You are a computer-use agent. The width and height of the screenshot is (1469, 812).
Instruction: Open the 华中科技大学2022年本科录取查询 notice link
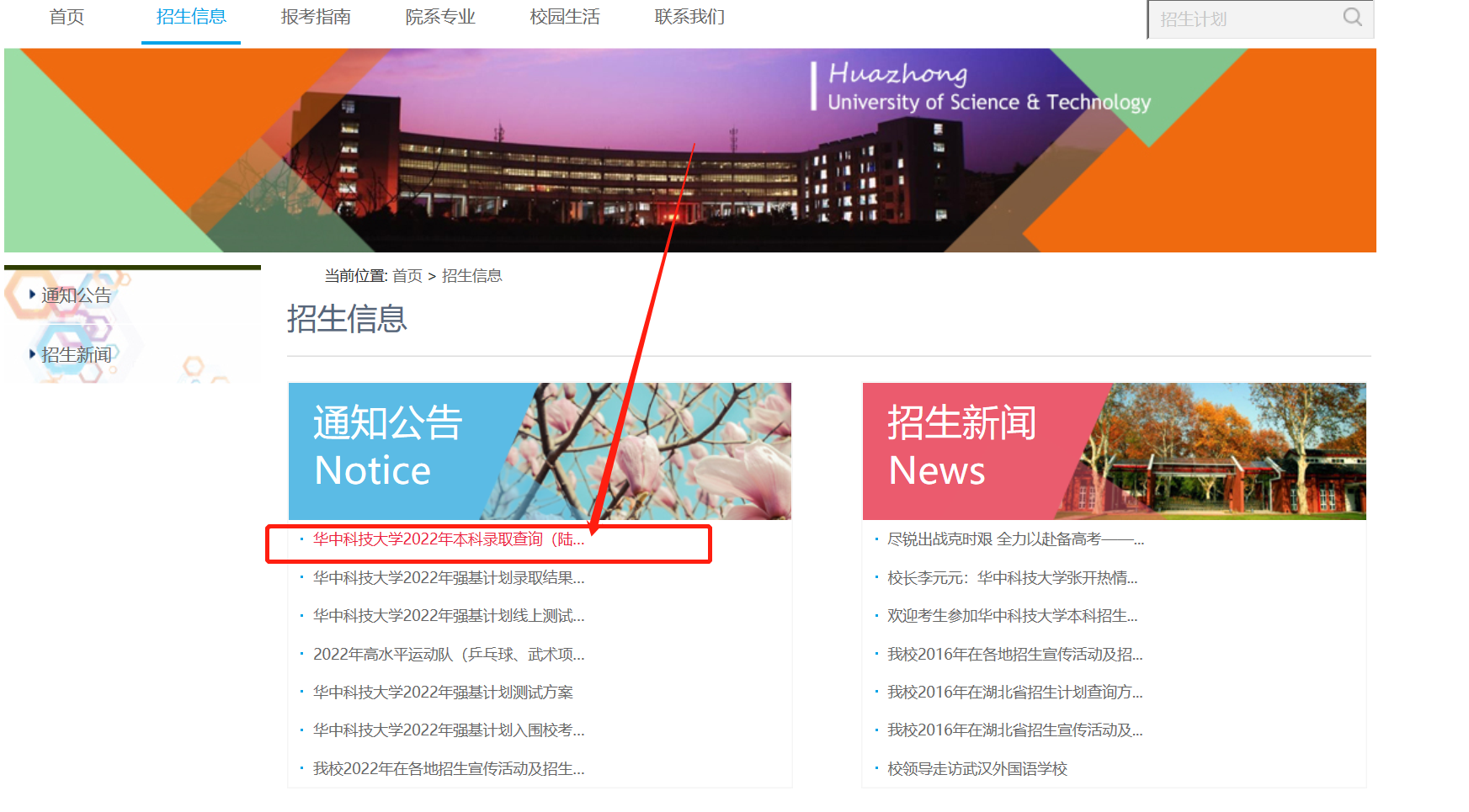448,539
